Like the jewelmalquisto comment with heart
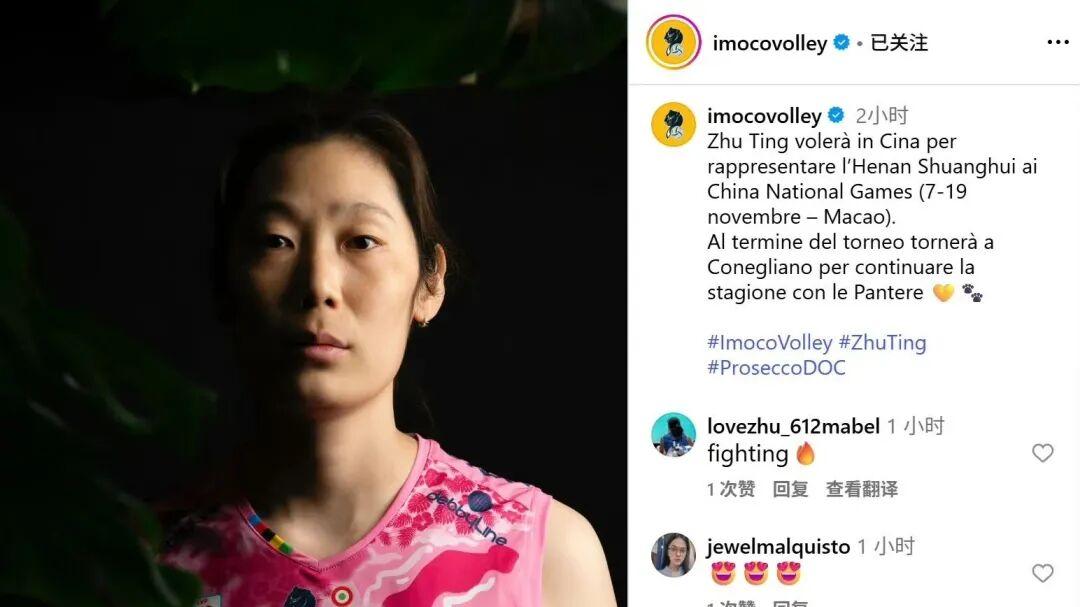This screenshot has height=607, width=1080. pyautogui.click(x=1042, y=573)
